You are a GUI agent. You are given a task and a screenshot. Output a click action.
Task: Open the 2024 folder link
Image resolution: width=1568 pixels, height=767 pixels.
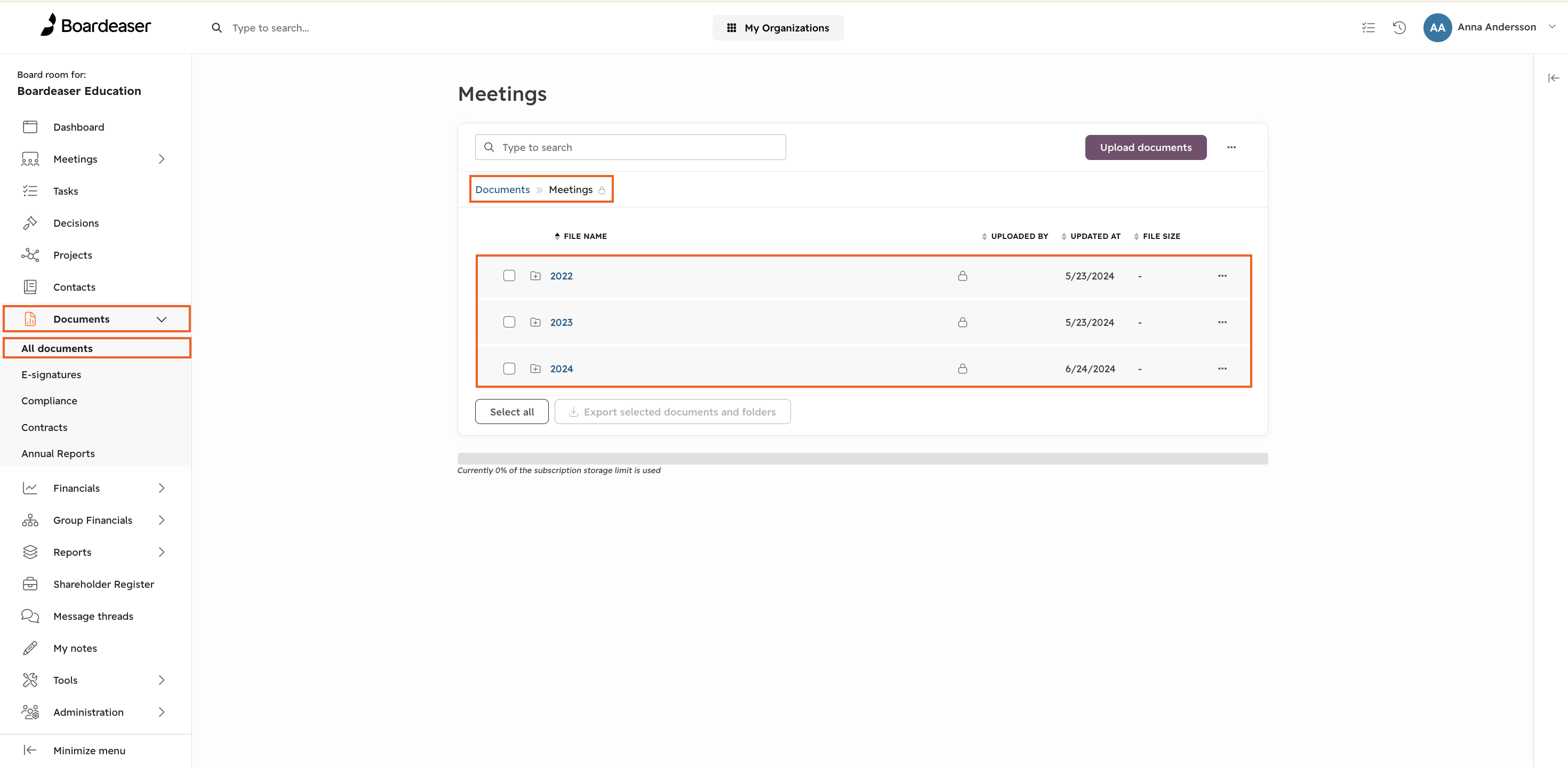point(561,368)
